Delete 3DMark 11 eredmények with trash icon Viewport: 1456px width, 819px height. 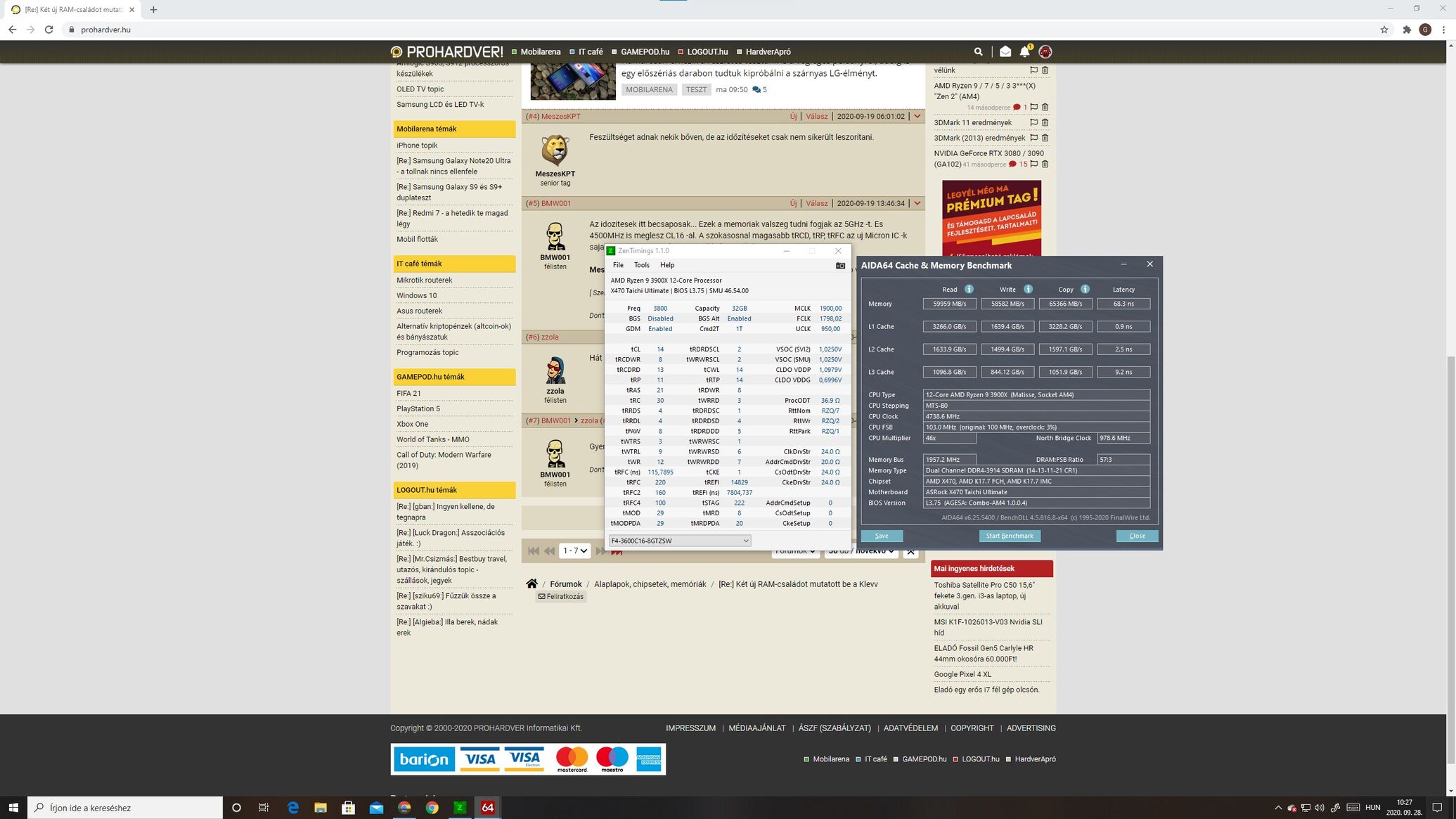tap(1045, 122)
